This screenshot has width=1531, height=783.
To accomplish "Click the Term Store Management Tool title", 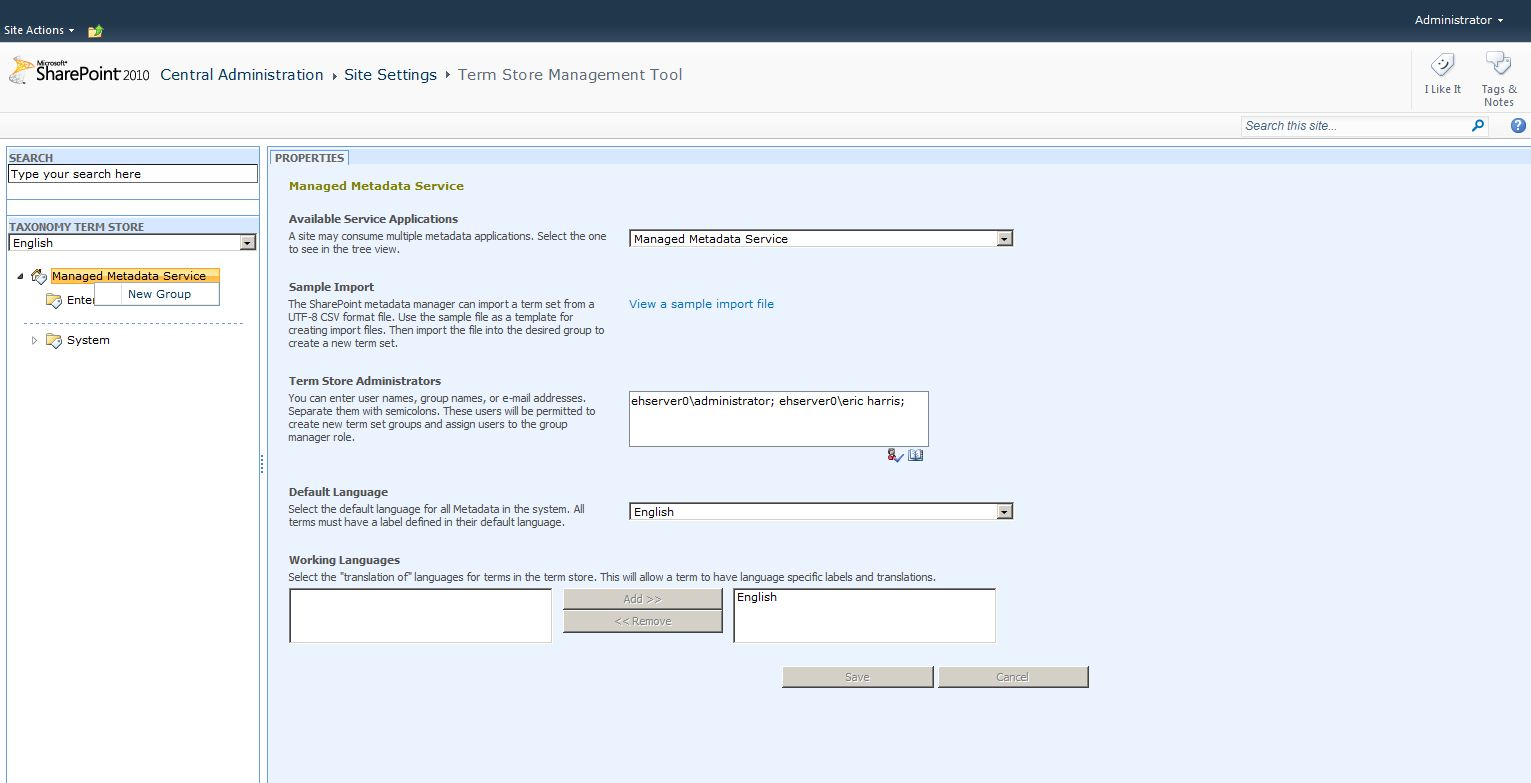I will [x=570, y=75].
